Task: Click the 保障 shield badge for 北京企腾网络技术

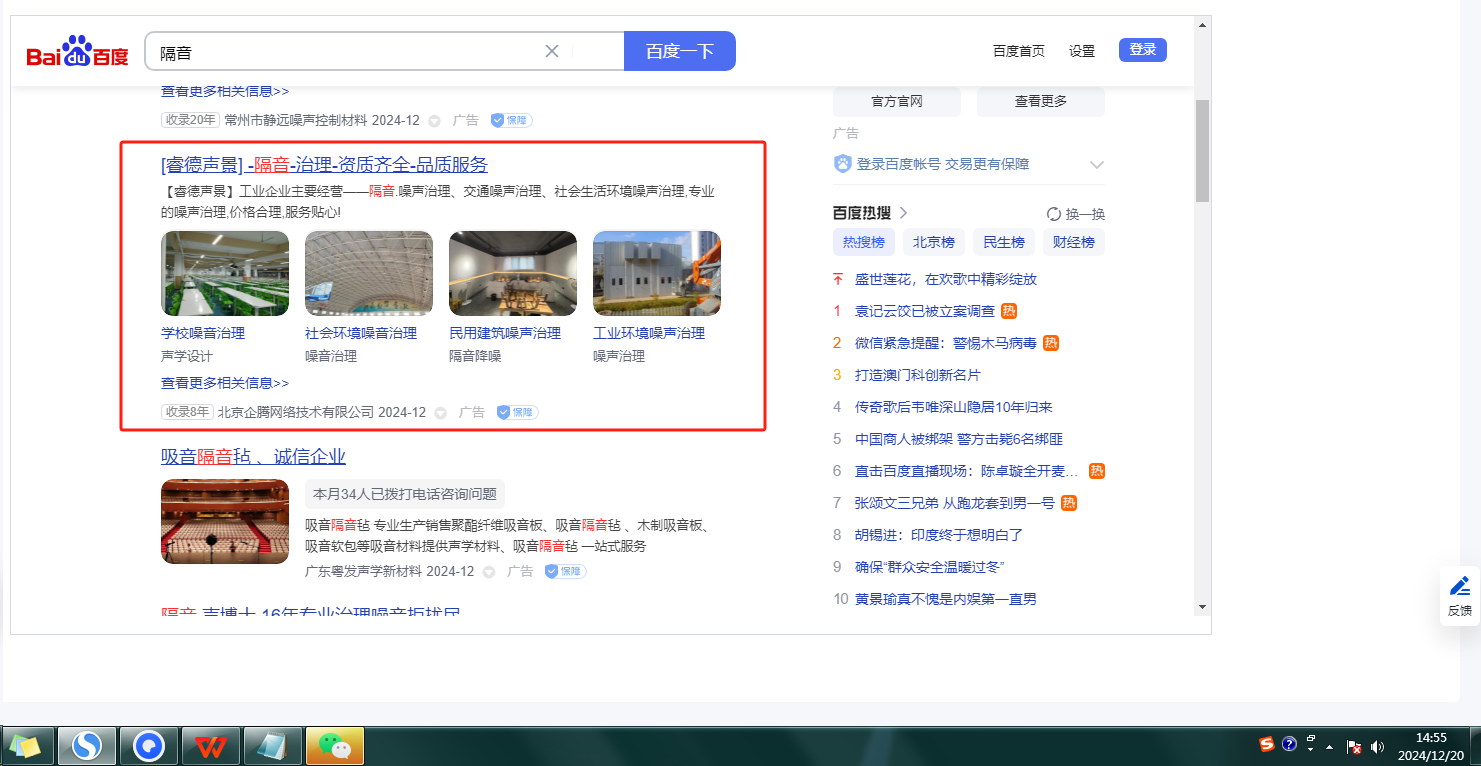Action: point(517,412)
